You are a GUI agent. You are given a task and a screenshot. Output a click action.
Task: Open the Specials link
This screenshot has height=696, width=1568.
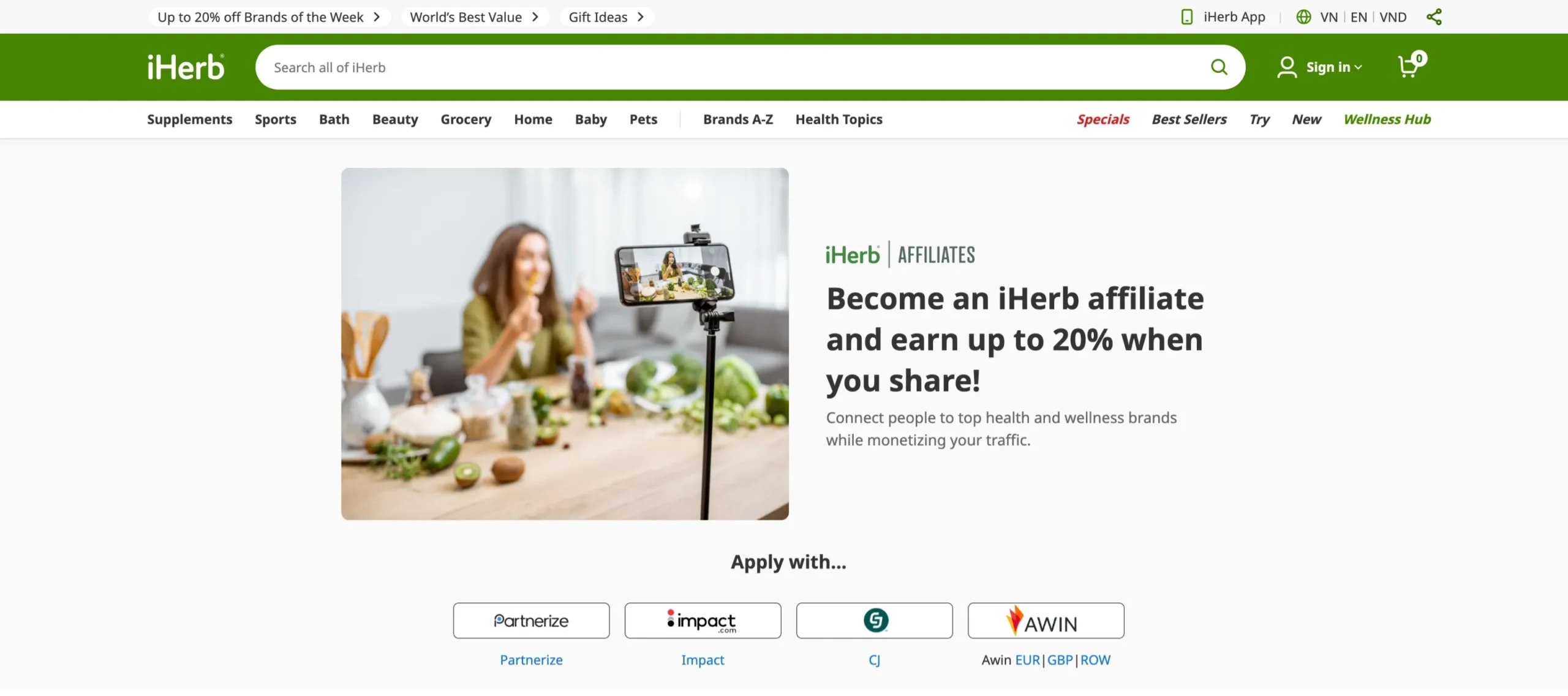click(x=1102, y=119)
